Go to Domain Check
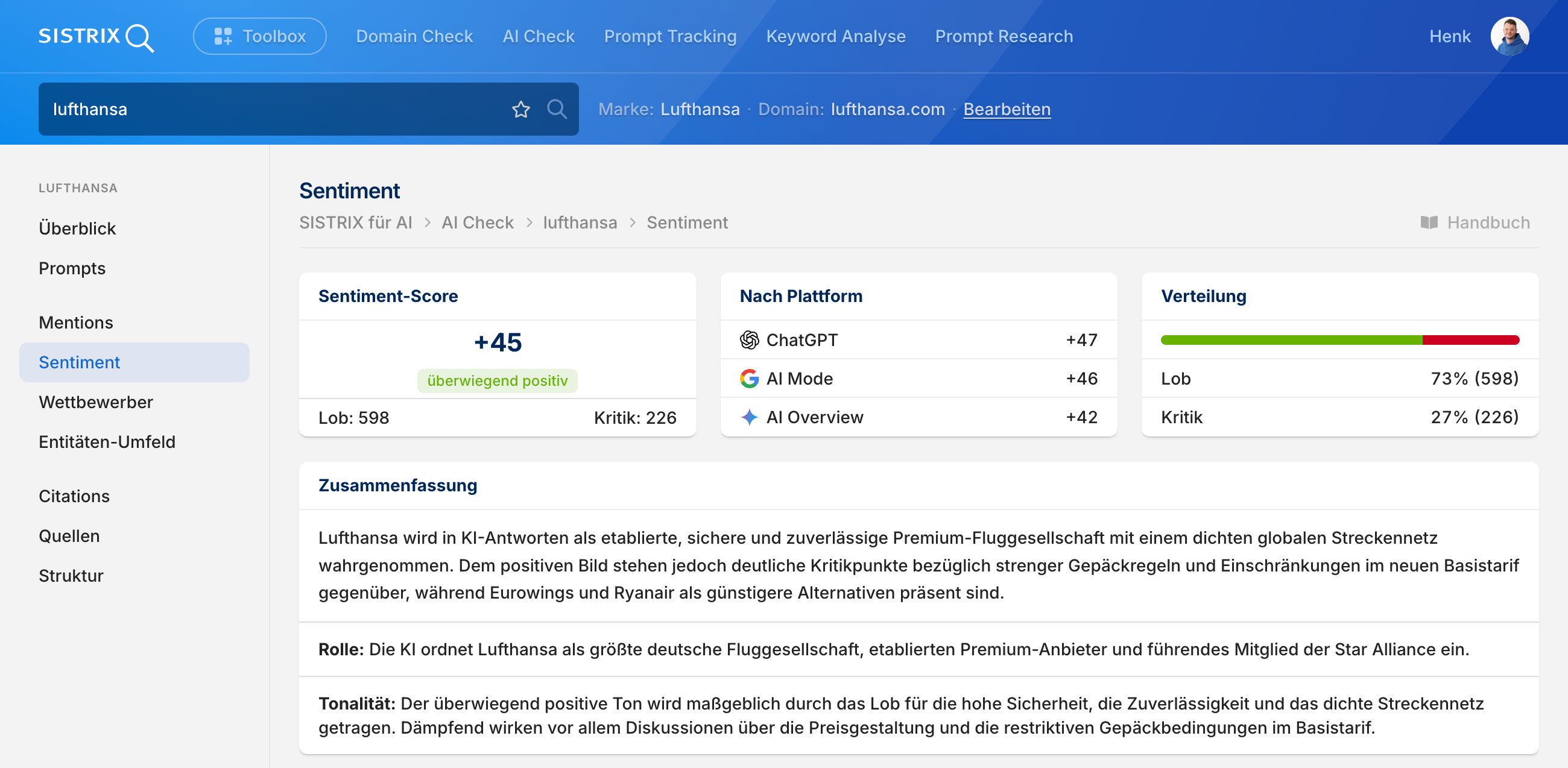This screenshot has width=1568, height=768. pos(414,37)
